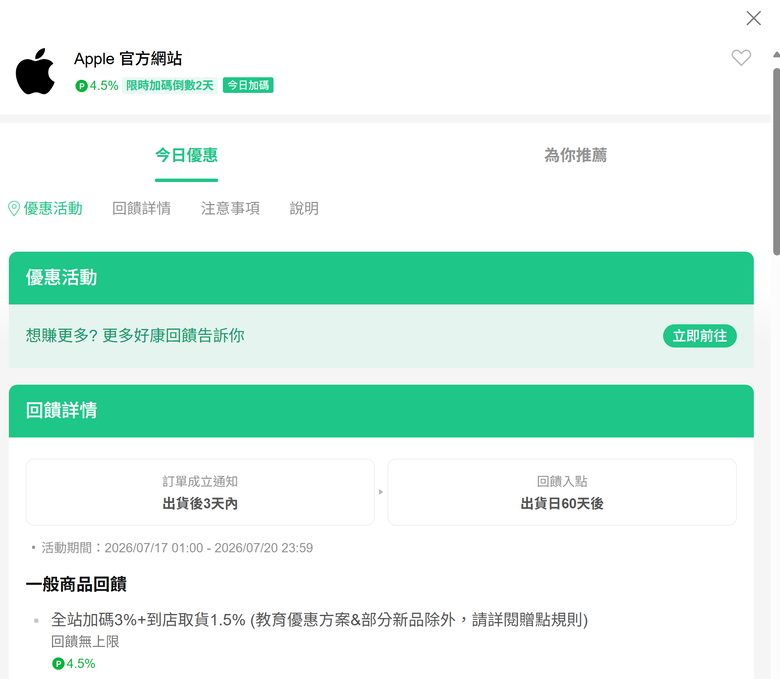Click the 今日加碼 badge
The width and height of the screenshot is (780, 679).
[248, 86]
